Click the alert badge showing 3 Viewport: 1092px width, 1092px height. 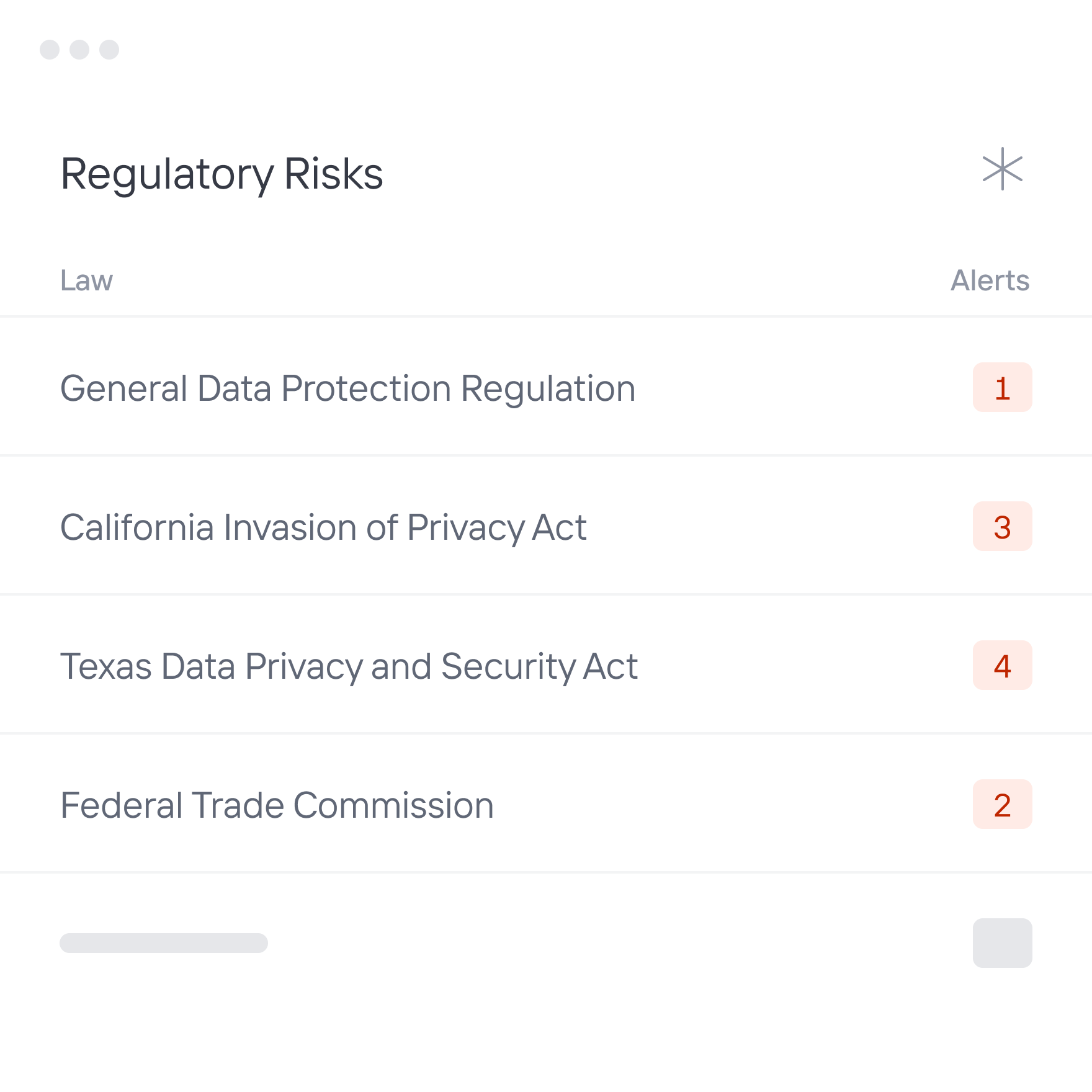point(1002,526)
